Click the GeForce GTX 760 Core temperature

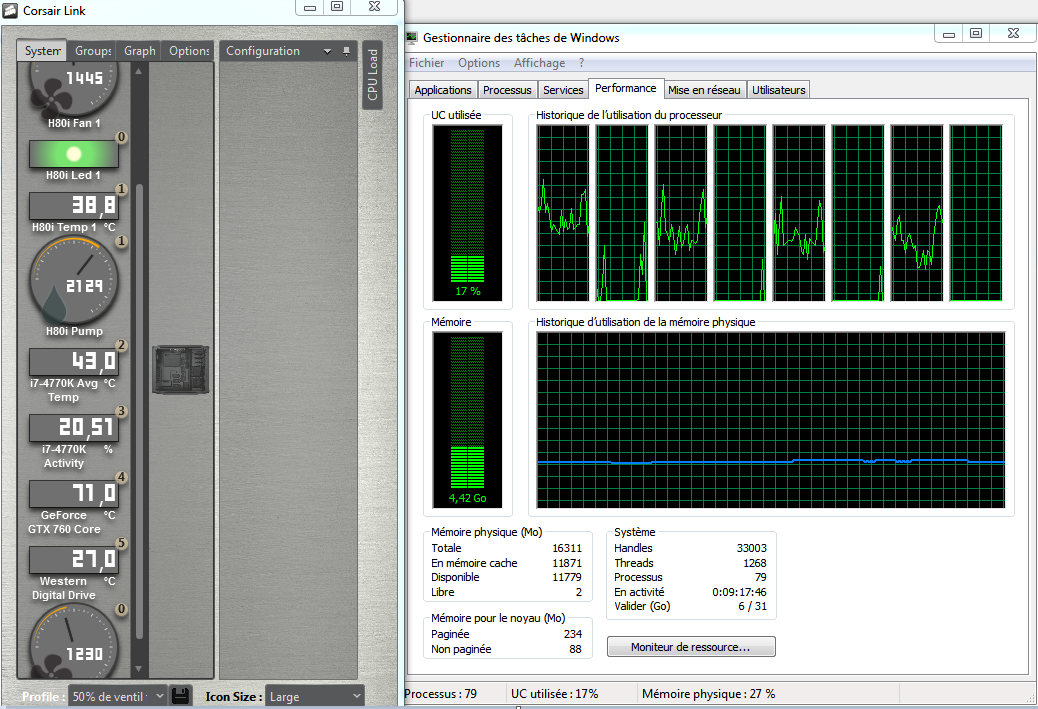tap(74, 493)
